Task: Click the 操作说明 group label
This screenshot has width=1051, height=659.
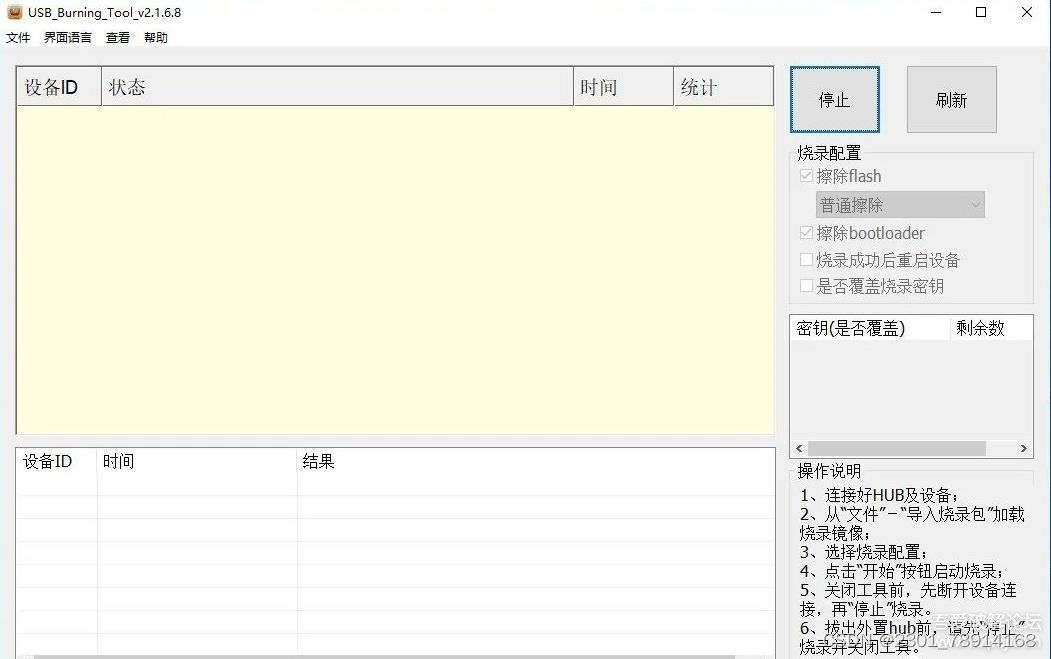Action: [829, 471]
